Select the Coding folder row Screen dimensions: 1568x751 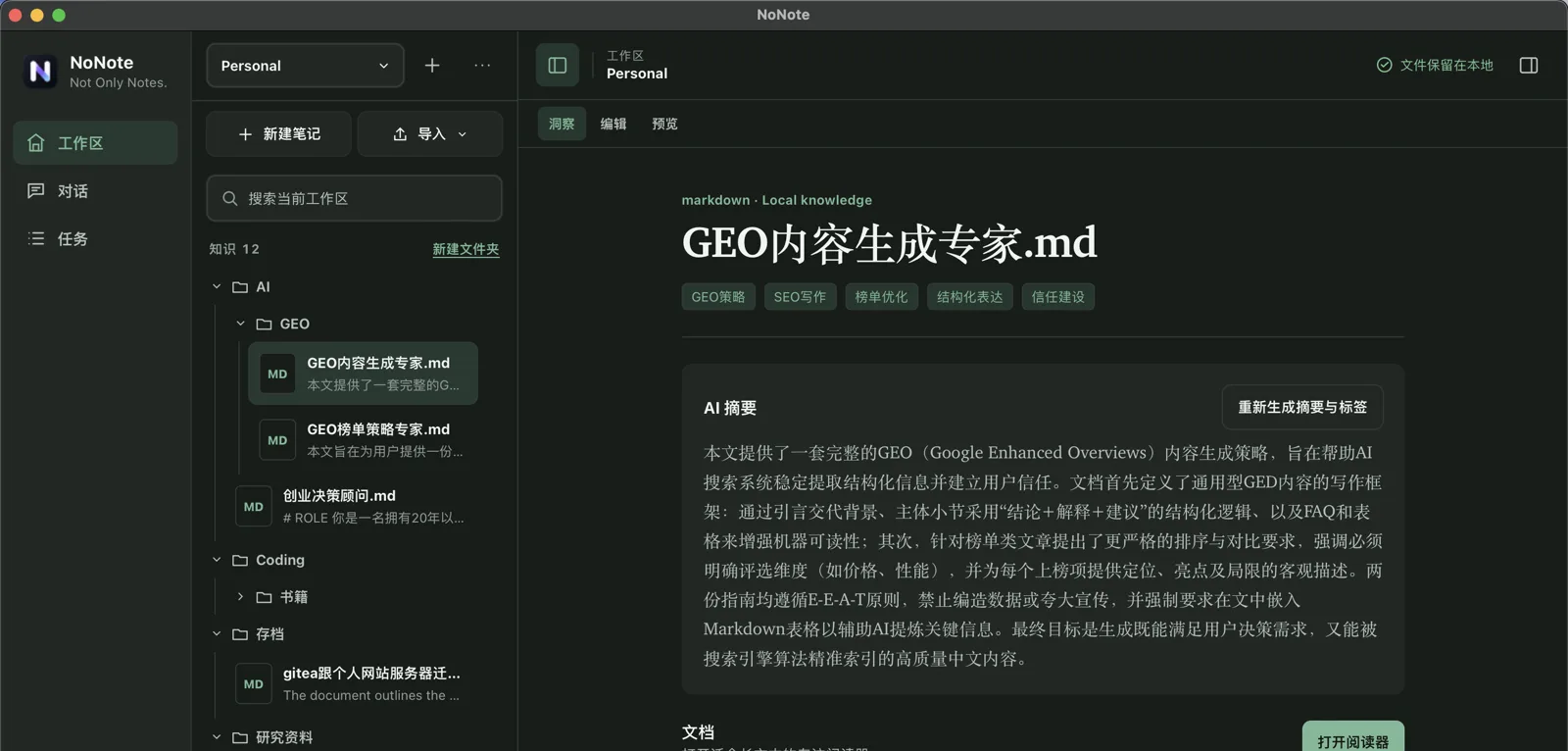[355, 560]
